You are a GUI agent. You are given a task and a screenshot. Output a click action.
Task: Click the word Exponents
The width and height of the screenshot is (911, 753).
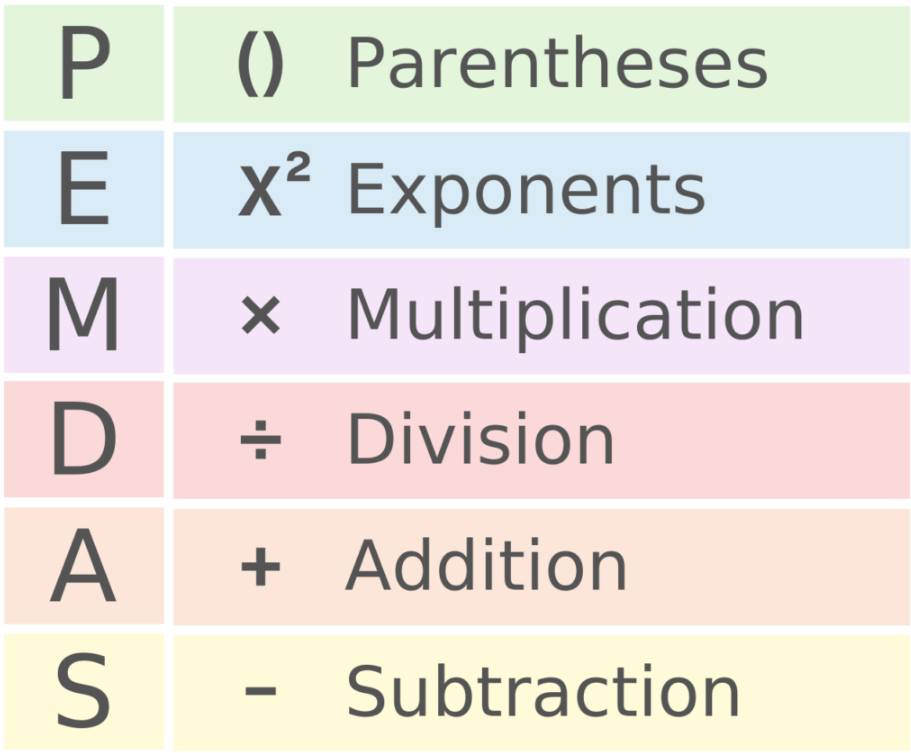point(526,193)
